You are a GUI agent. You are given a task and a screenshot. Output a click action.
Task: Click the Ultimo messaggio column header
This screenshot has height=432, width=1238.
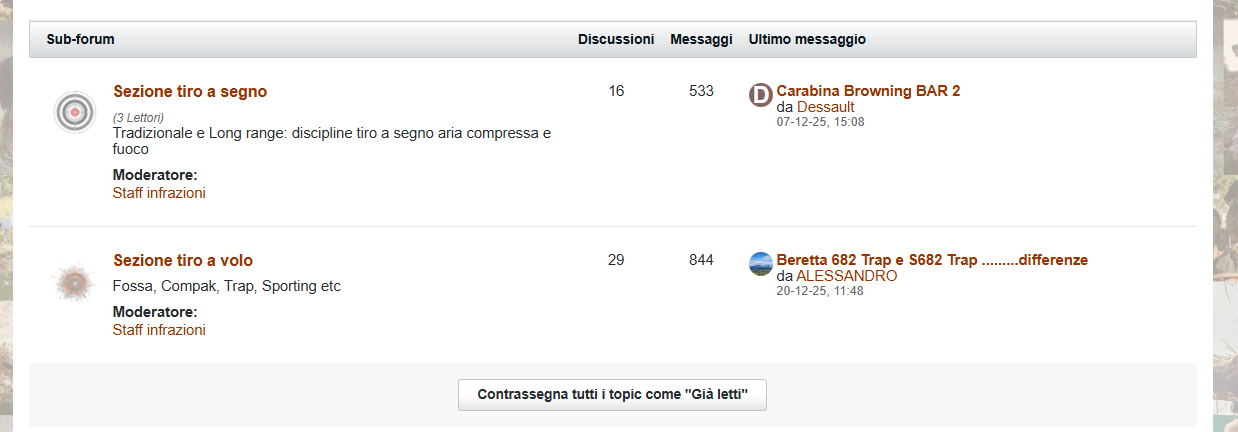click(x=807, y=40)
